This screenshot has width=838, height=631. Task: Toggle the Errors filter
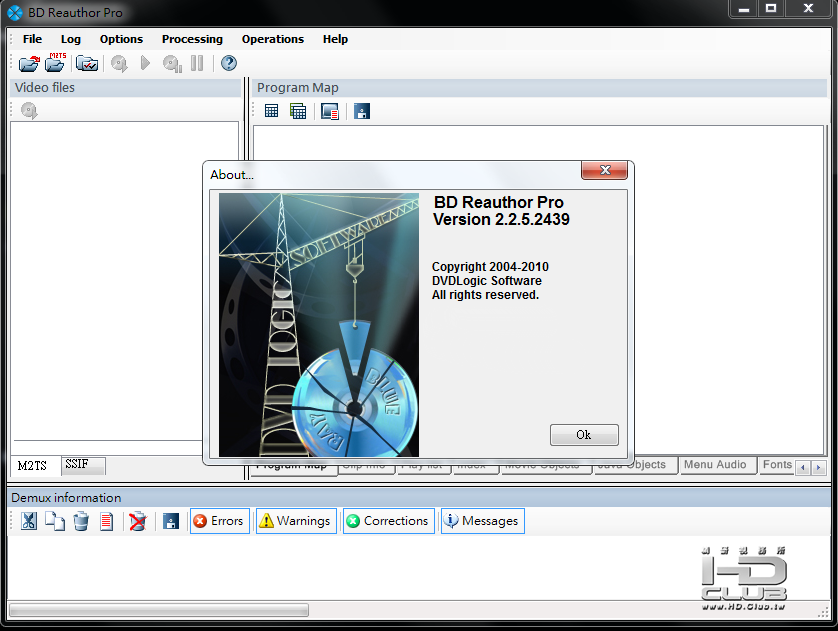(x=220, y=521)
